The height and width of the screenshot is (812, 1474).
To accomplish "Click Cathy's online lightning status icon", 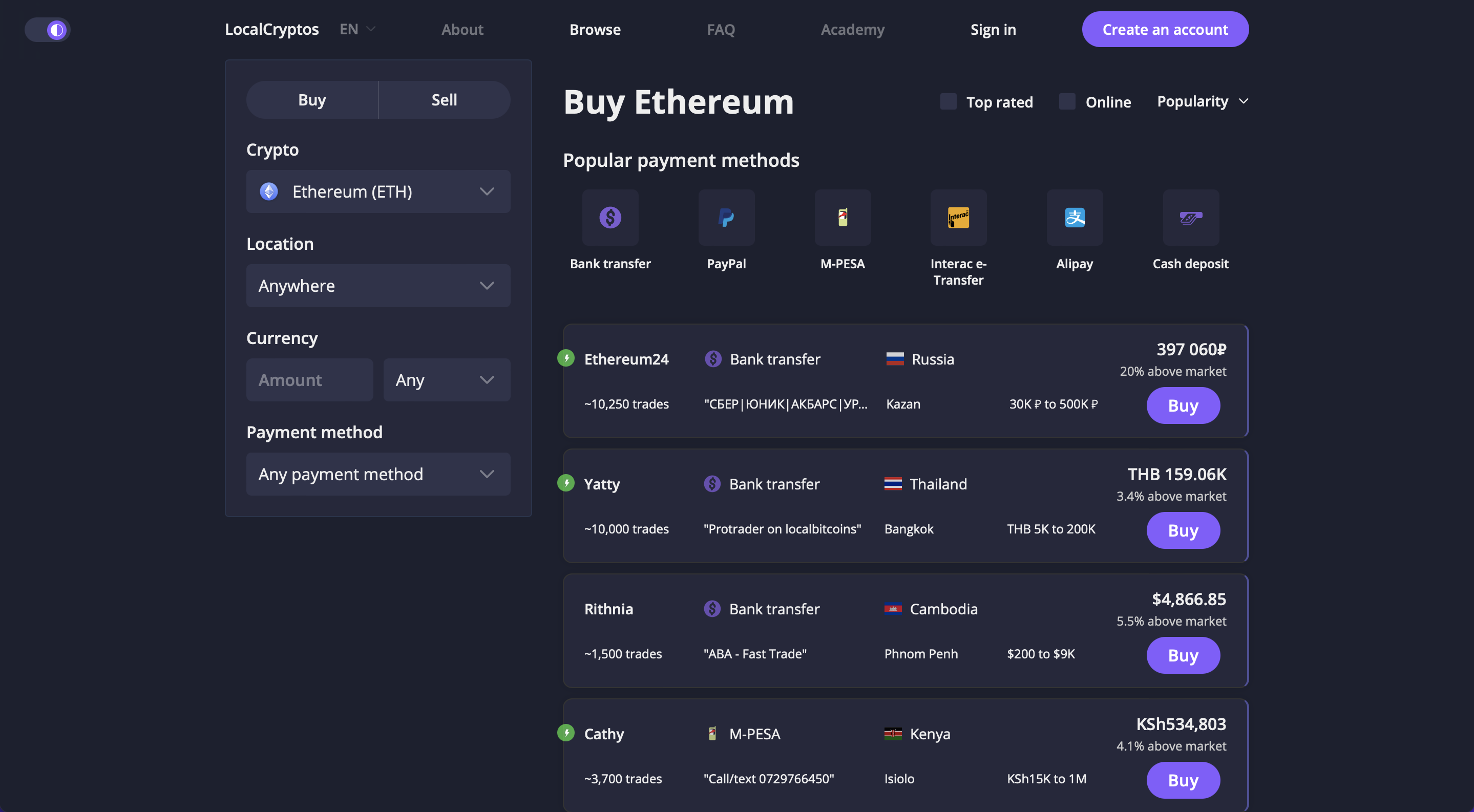I will click(x=566, y=733).
